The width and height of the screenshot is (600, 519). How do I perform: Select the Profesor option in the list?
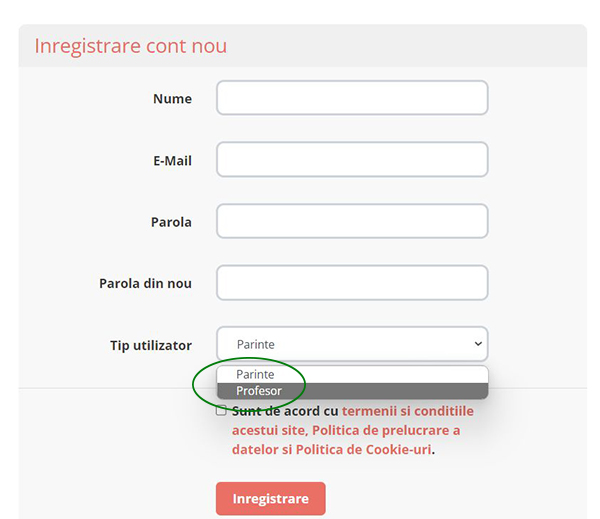coord(260,391)
